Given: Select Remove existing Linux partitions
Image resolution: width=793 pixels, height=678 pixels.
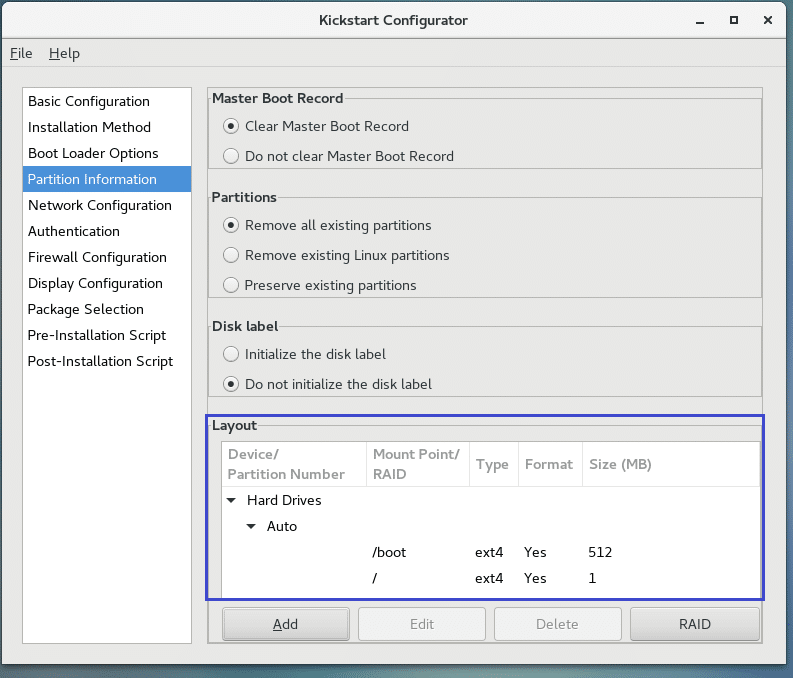Looking at the screenshot, I should (x=232, y=255).
